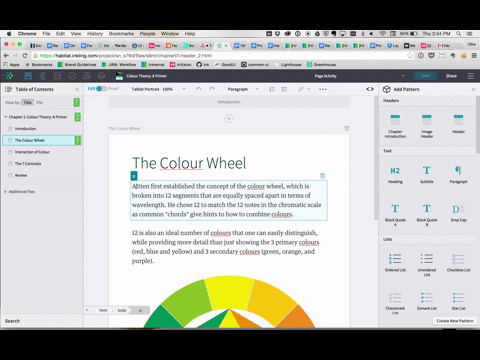Open the View menu in menu bar

[x=76, y=34]
